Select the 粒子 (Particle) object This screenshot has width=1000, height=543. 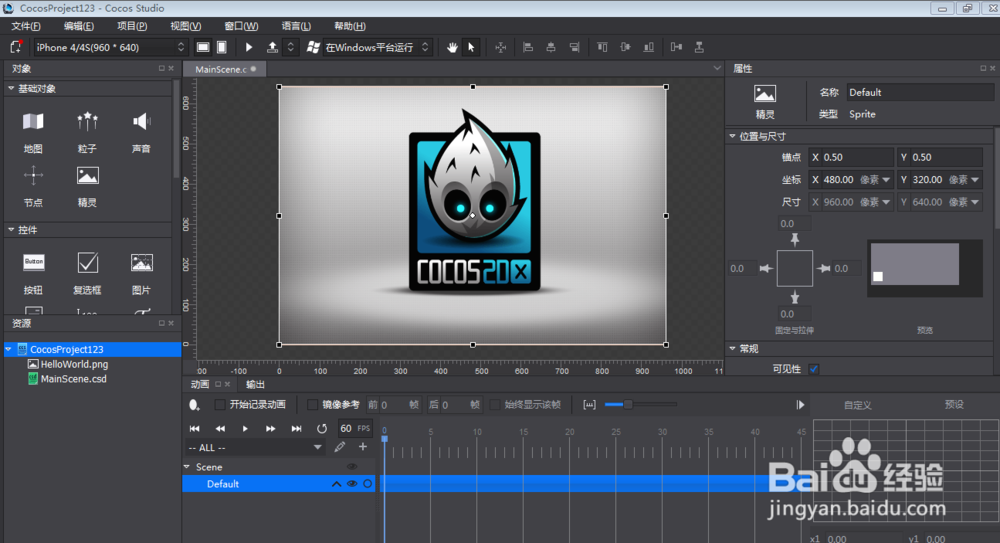(x=87, y=131)
